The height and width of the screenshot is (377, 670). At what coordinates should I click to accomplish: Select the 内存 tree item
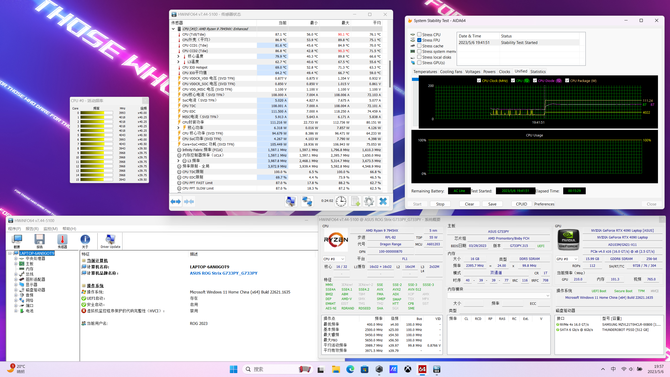(x=29, y=269)
